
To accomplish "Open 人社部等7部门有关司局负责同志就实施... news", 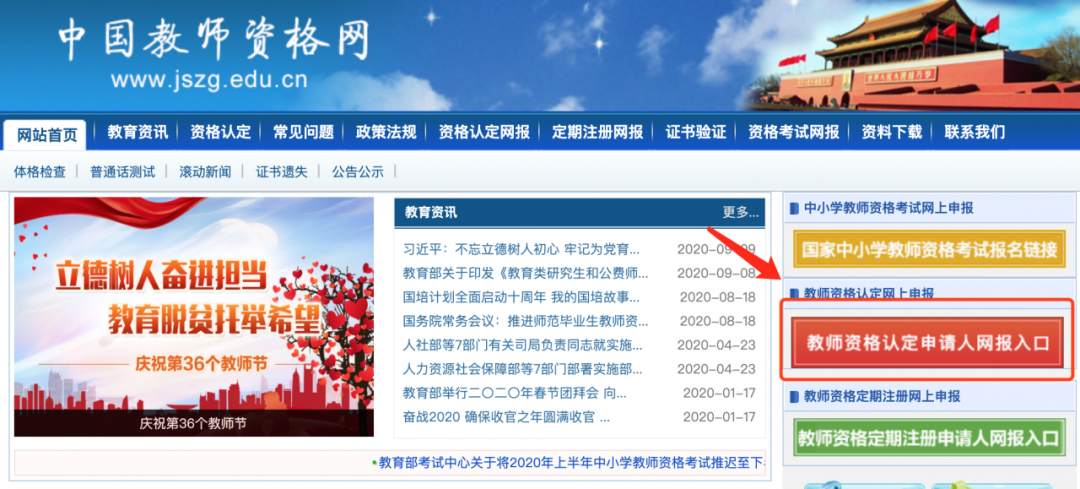I will (x=523, y=345).
